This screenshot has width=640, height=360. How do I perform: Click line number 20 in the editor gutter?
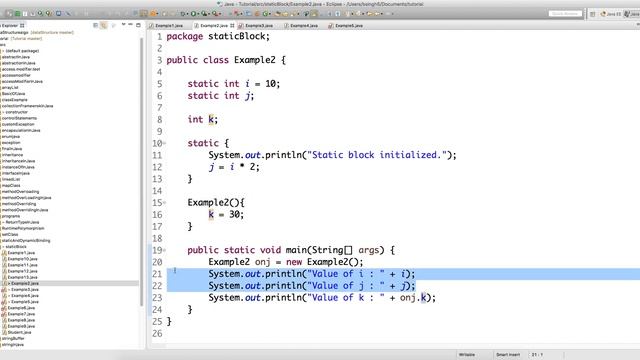(x=157, y=262)
